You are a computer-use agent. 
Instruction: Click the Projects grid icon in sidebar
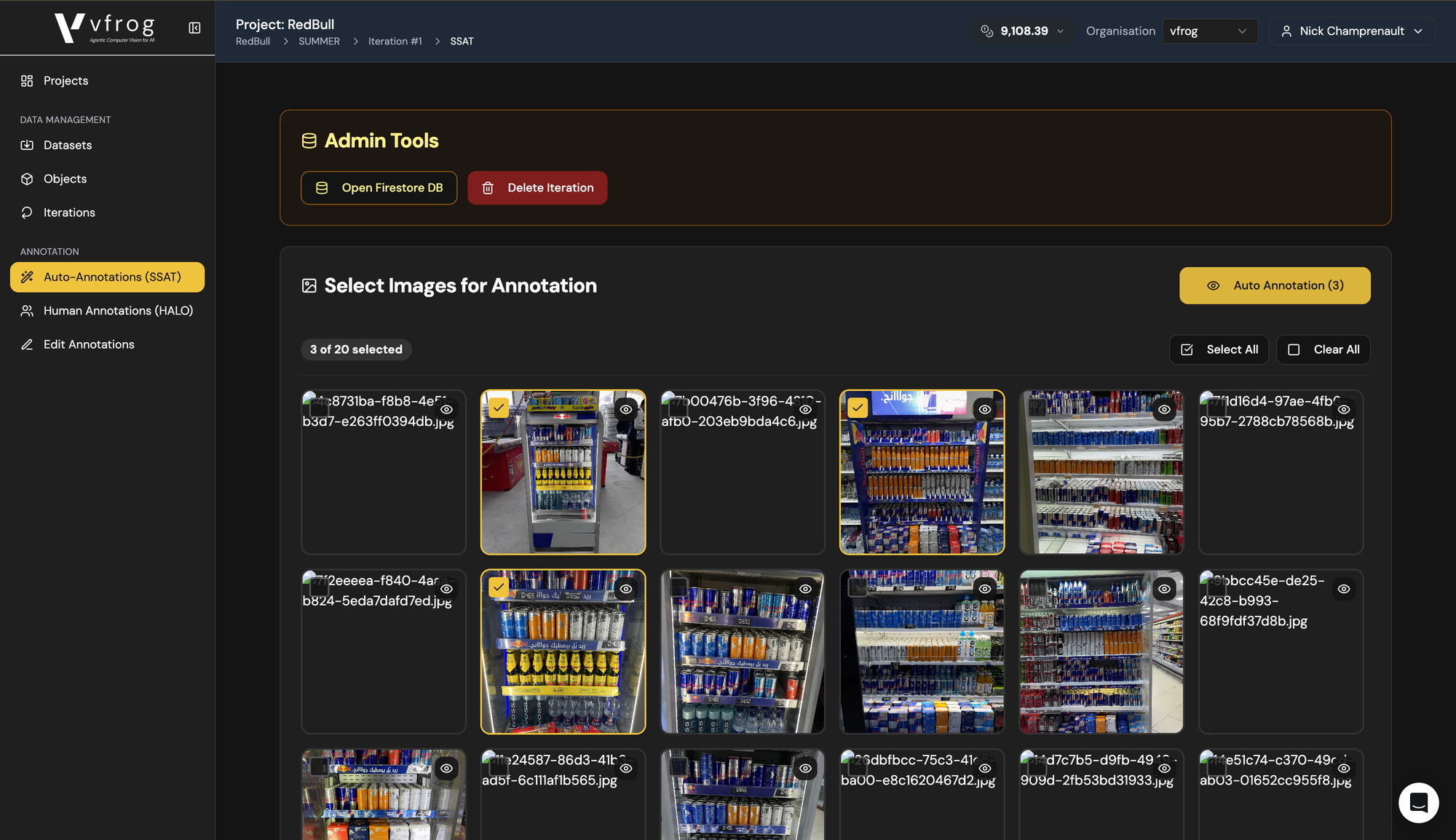(27, 81)
